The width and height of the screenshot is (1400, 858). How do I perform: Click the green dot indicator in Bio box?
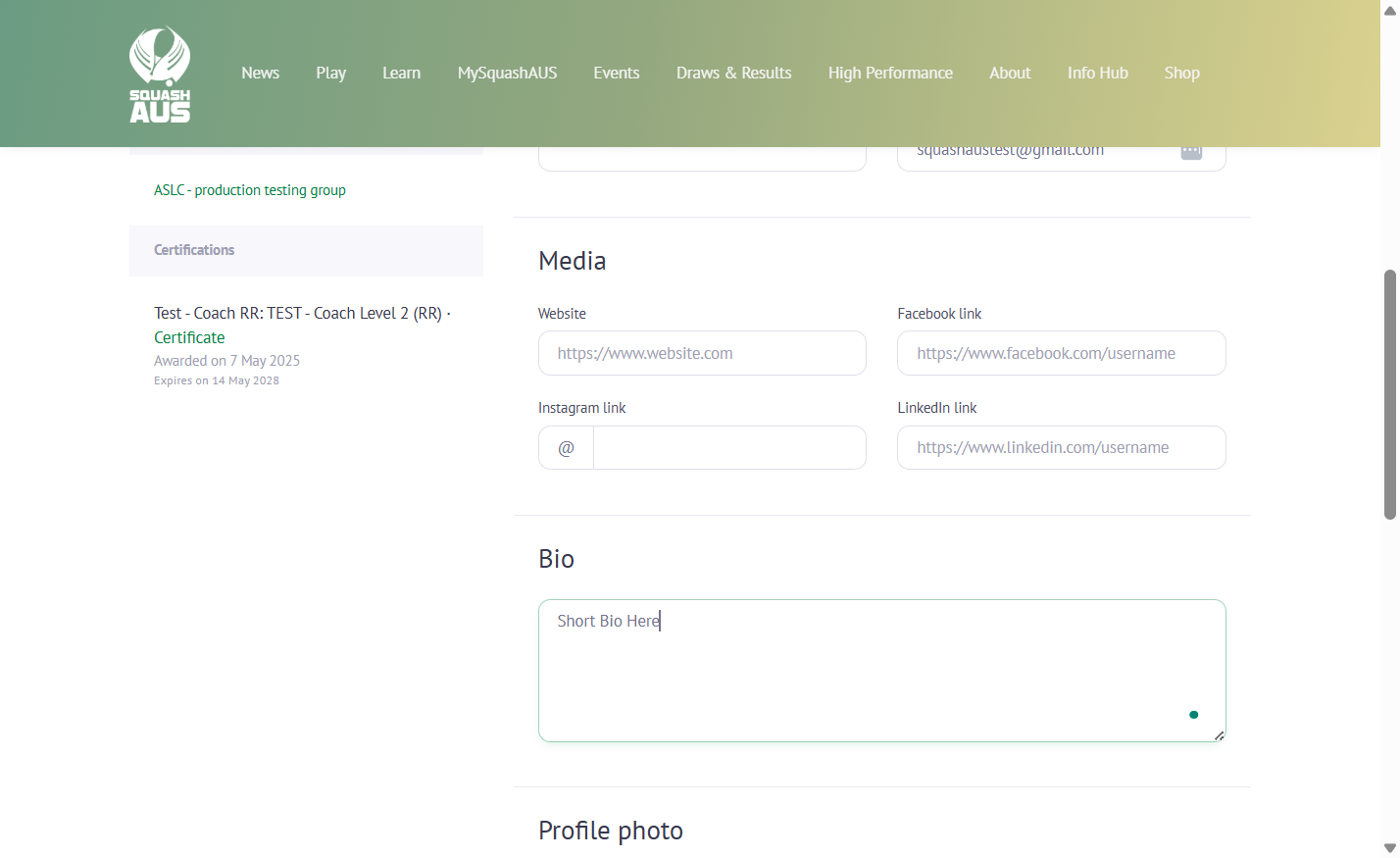pyautogui.click(x=1193, y=715)
